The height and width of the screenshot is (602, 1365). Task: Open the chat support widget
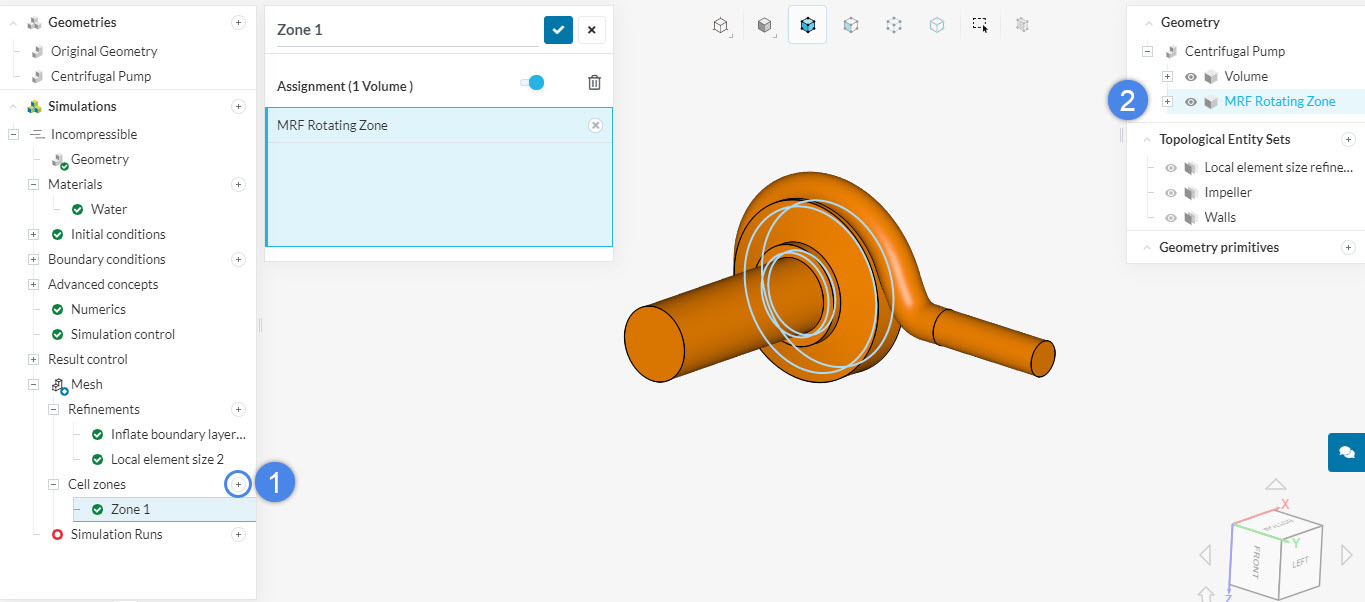[1346, 452]
